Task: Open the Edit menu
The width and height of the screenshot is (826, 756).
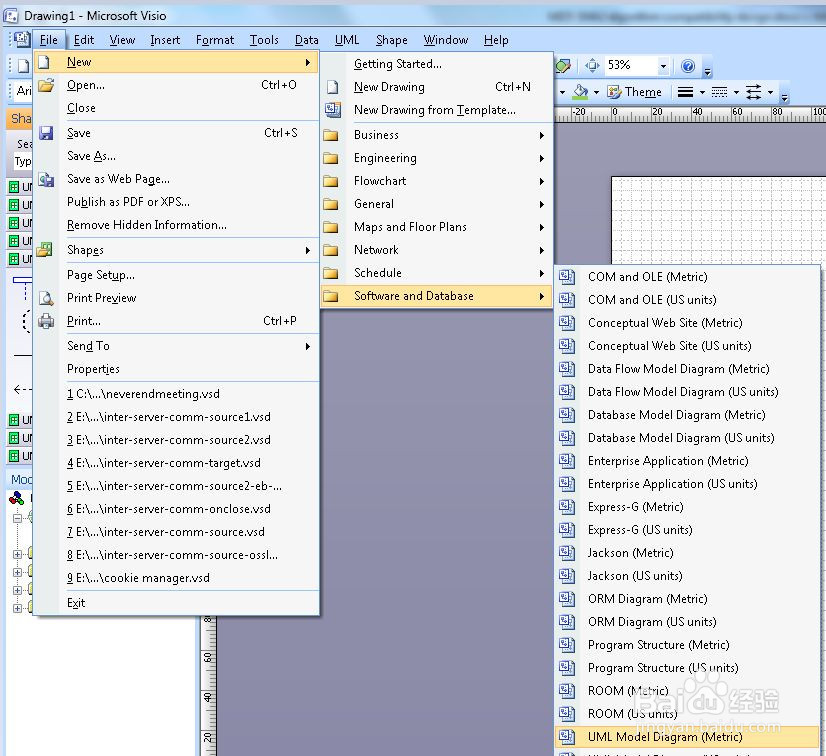Action: (x=84, y=40)
